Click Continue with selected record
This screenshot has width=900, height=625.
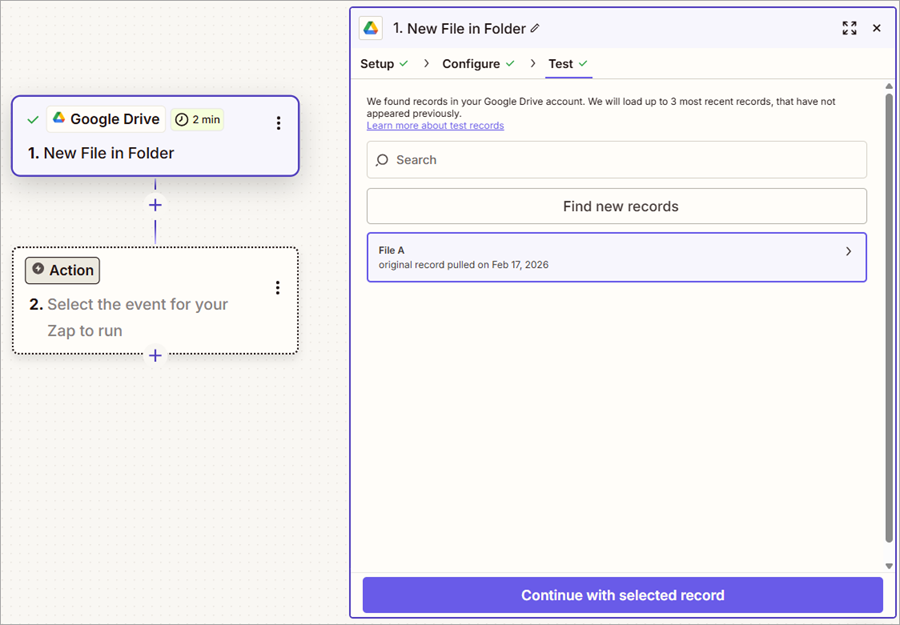point(622,595)
